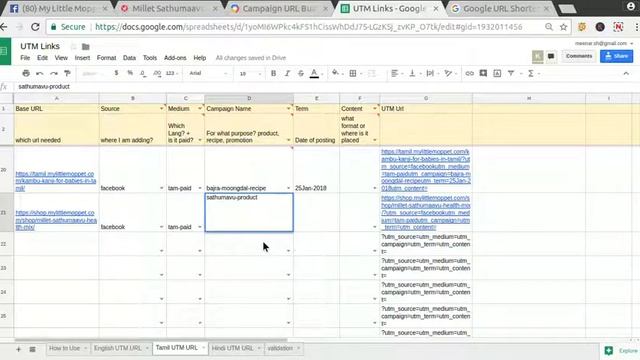
Task: Open the Tools menu
Action: coord(150,58)
